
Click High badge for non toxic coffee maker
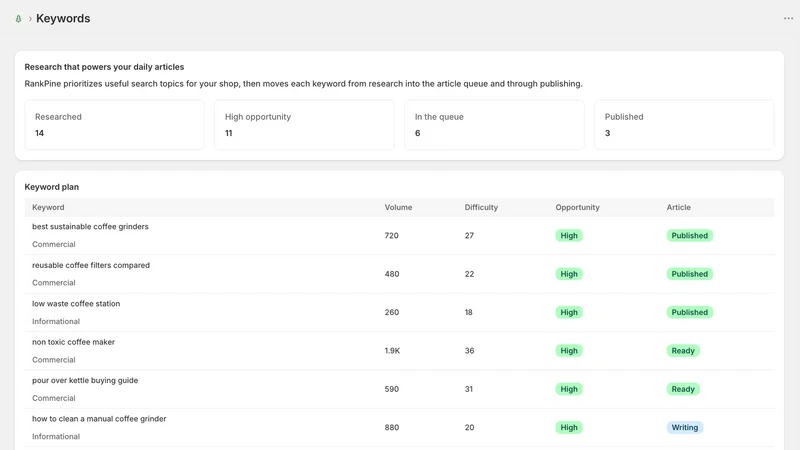tap(569, 351)
